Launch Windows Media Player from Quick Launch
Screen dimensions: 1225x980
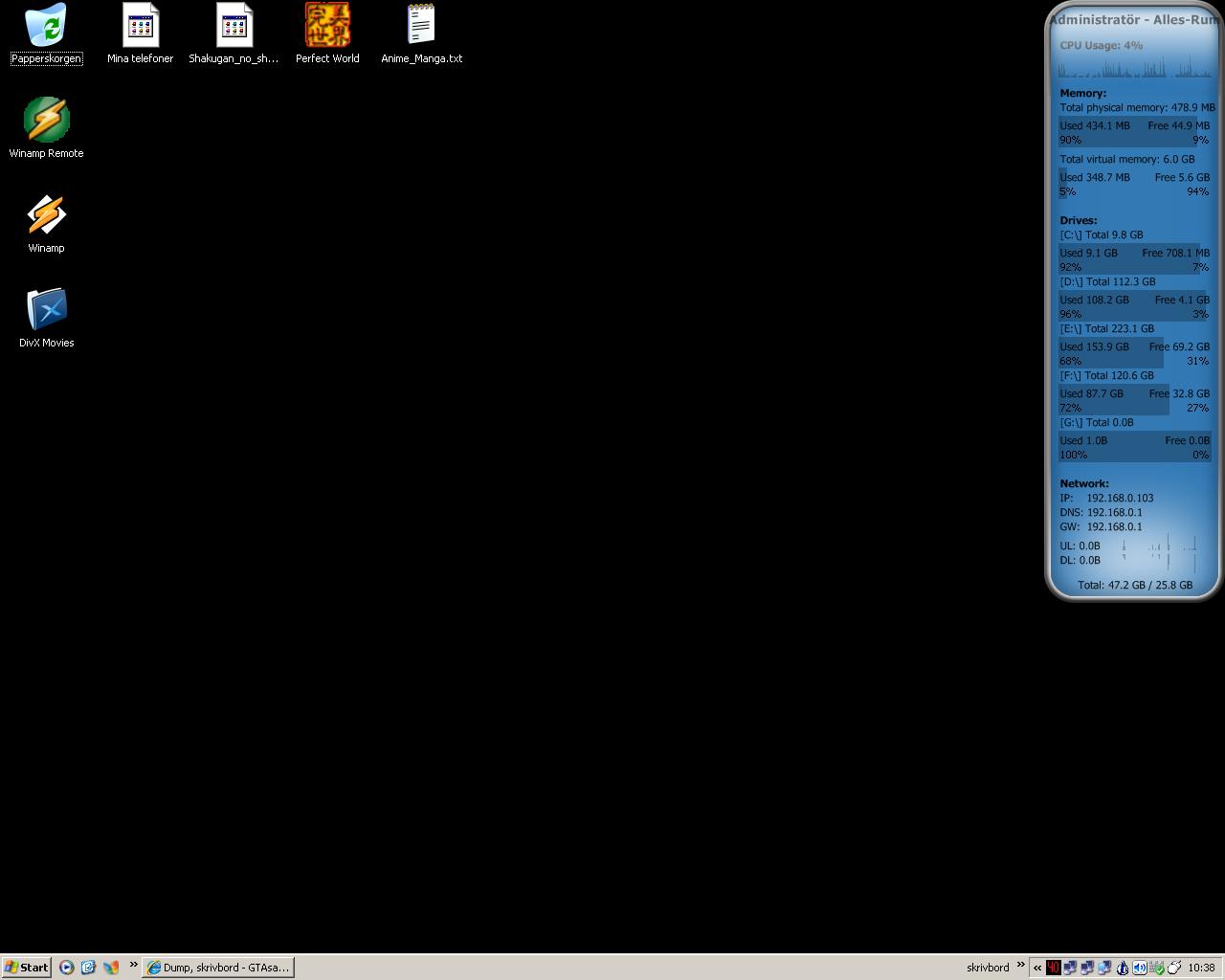click(66, 968)
